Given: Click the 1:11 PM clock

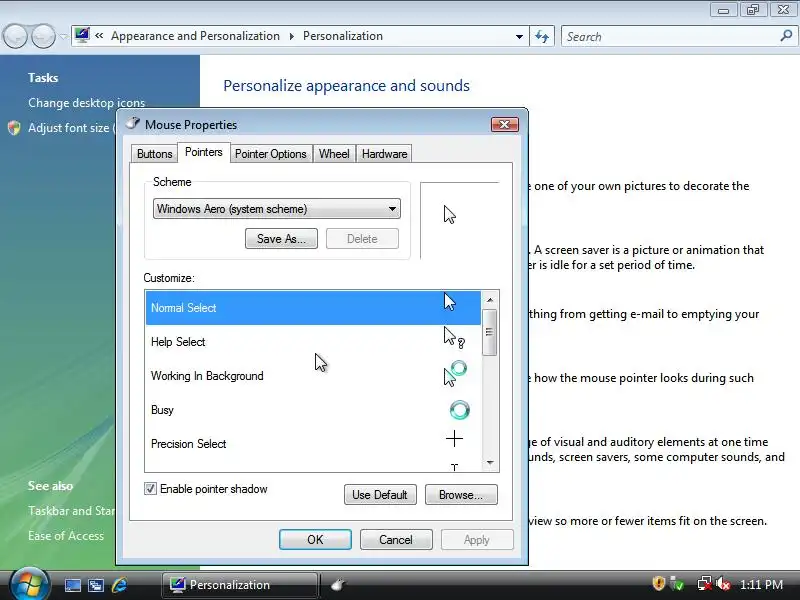Looking at the screenshot, I should point(761,585).
